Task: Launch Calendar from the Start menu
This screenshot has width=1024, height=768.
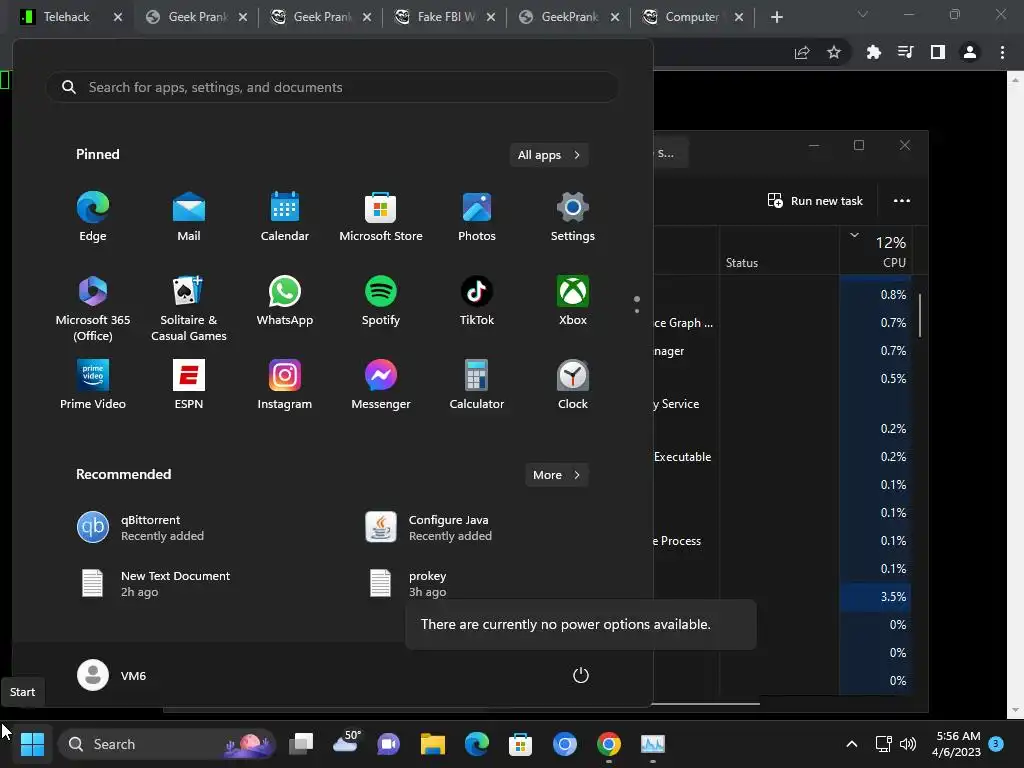Action: point(285,217)
